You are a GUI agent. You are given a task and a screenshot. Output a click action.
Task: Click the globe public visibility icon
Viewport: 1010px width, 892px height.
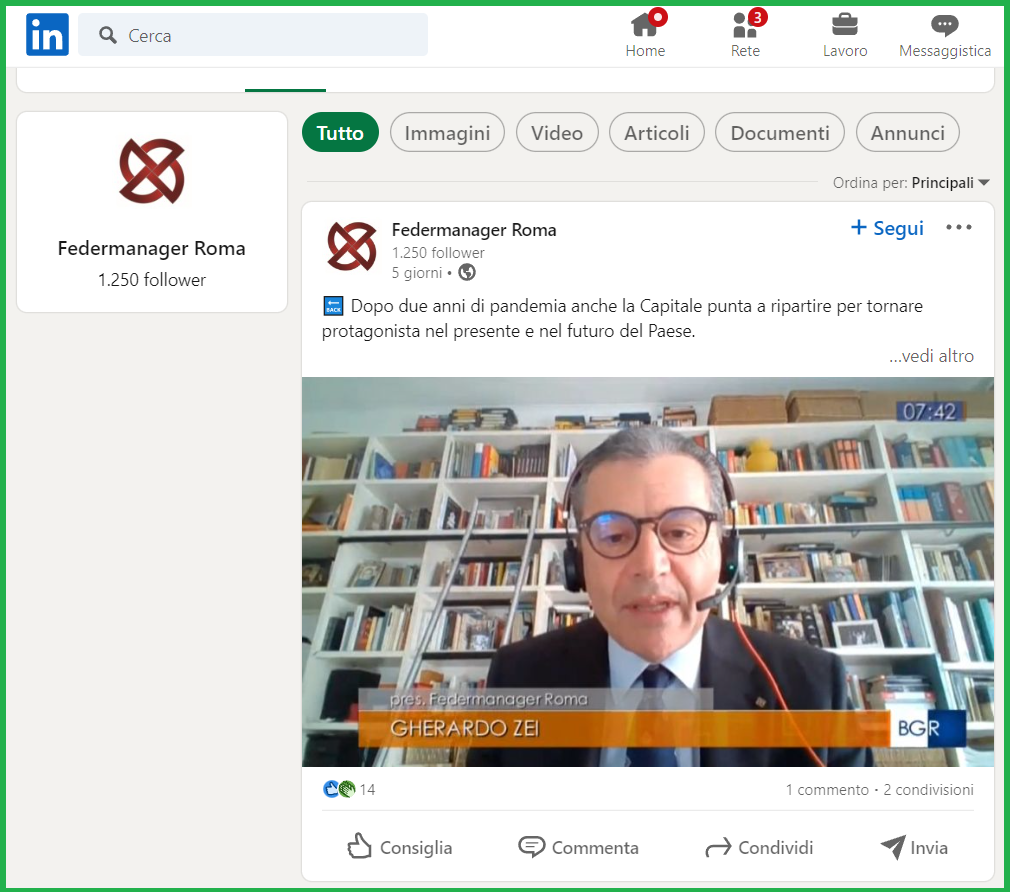pos(467,273)
